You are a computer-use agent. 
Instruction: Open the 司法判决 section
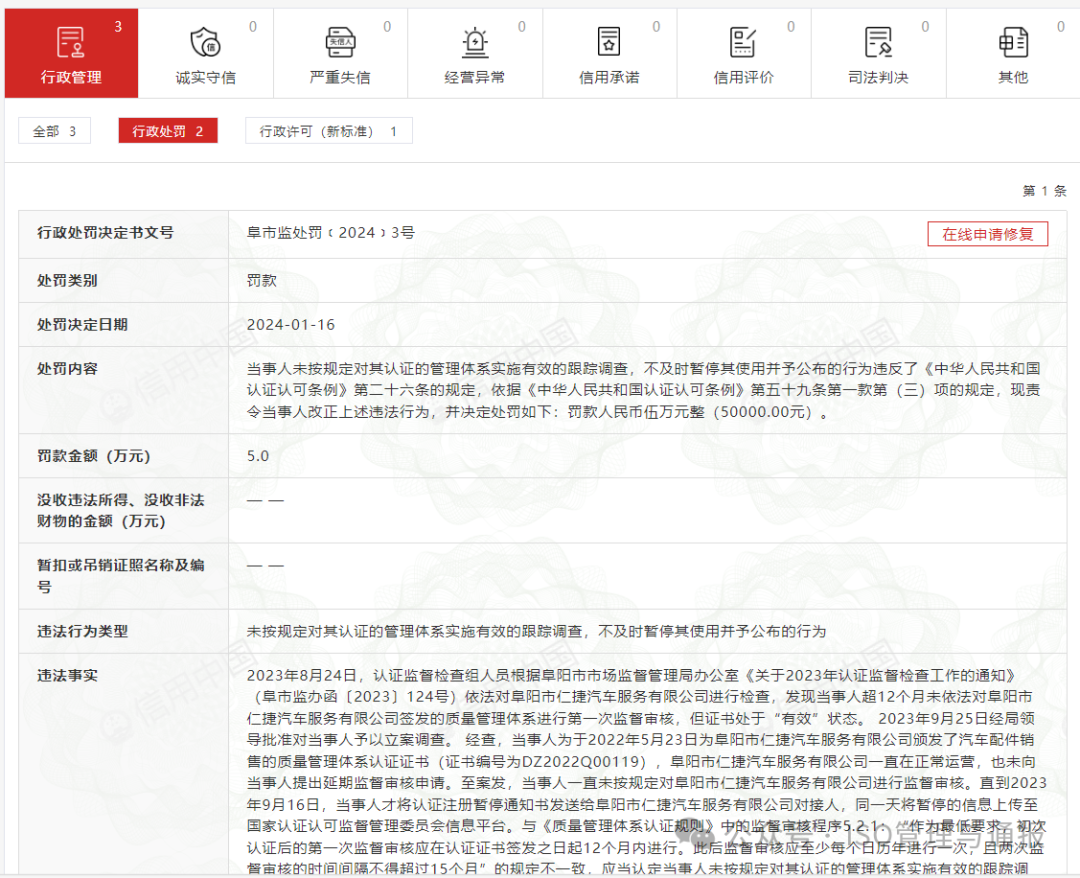[x=878, y=53]
